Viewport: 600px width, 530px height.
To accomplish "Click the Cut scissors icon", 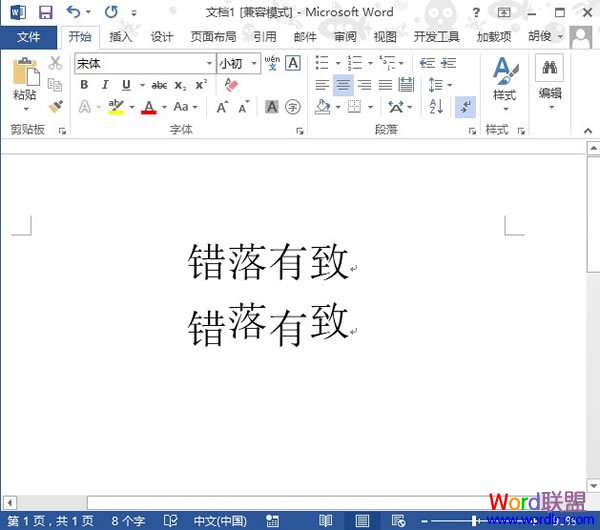I will 56,63.
